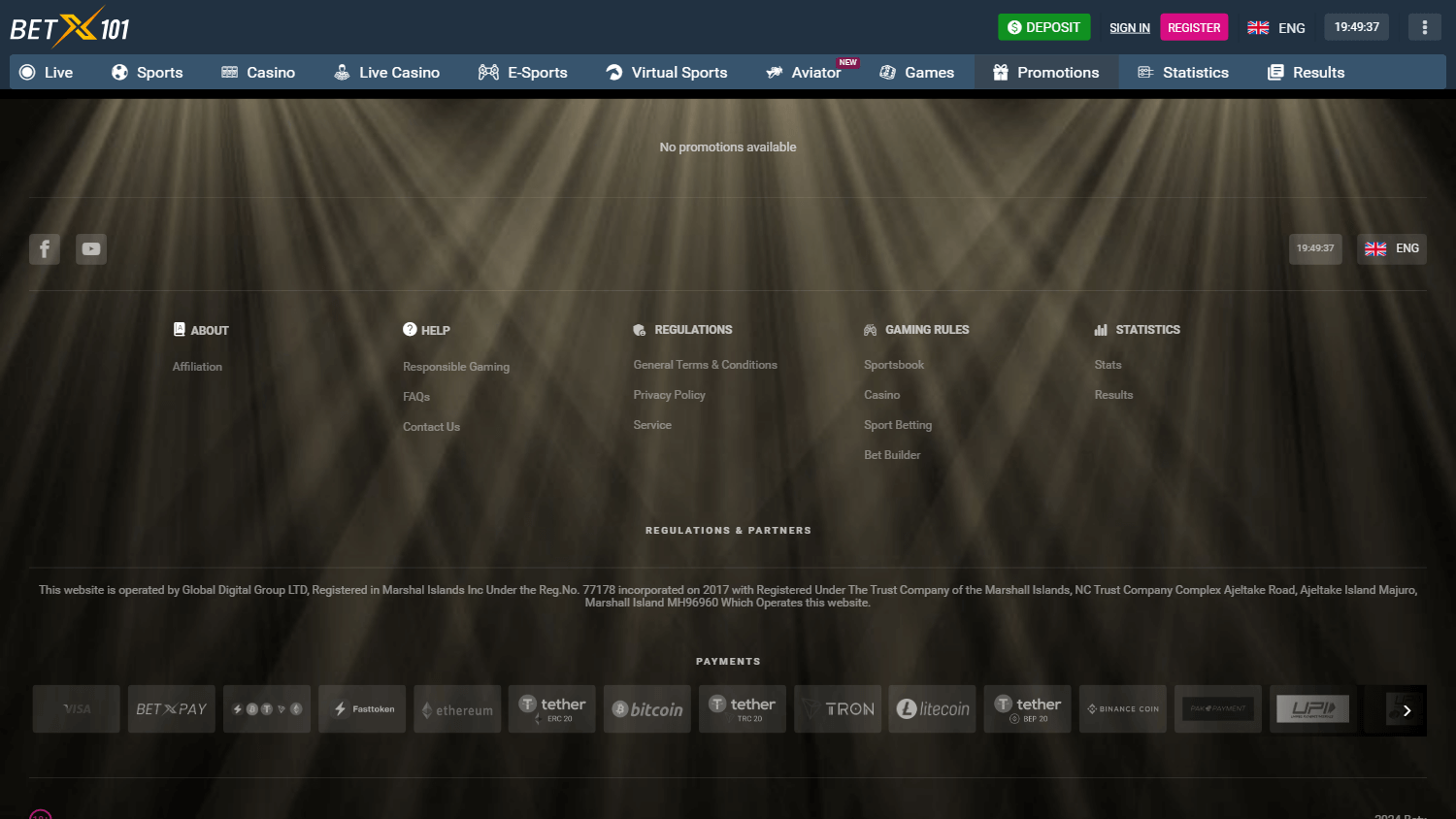Click the Binance Coin logo

tap(1123, 709)
